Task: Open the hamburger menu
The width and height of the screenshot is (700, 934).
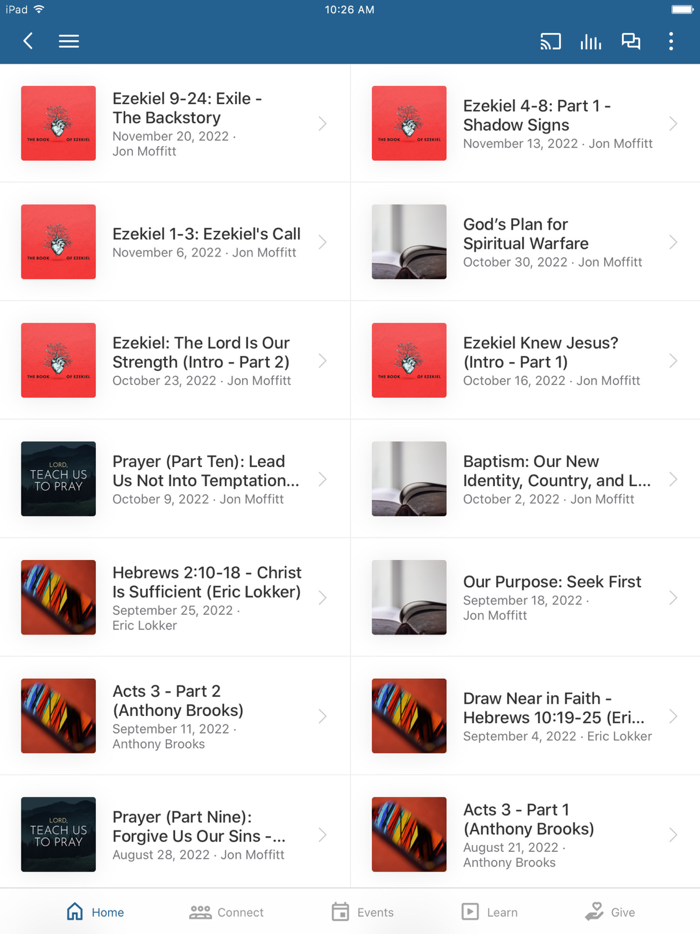Action: coord(69,41)
